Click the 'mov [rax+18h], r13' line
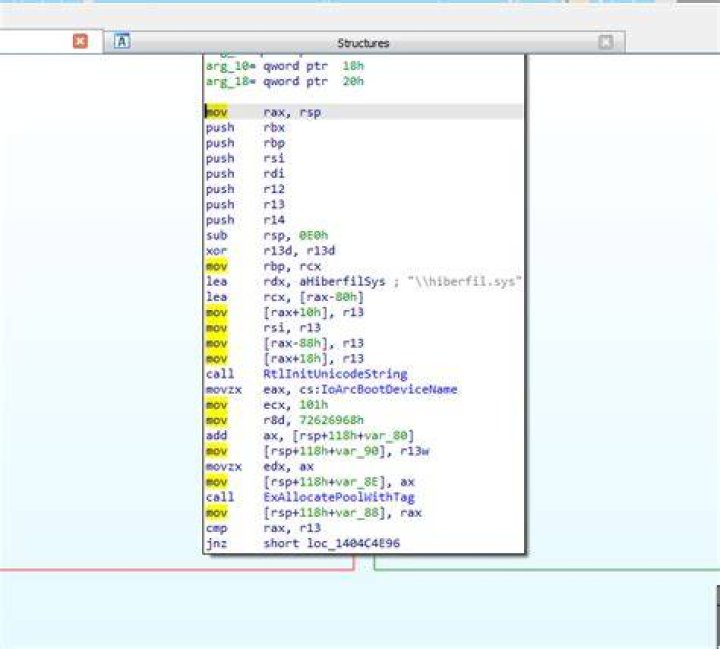 point(285,358)
